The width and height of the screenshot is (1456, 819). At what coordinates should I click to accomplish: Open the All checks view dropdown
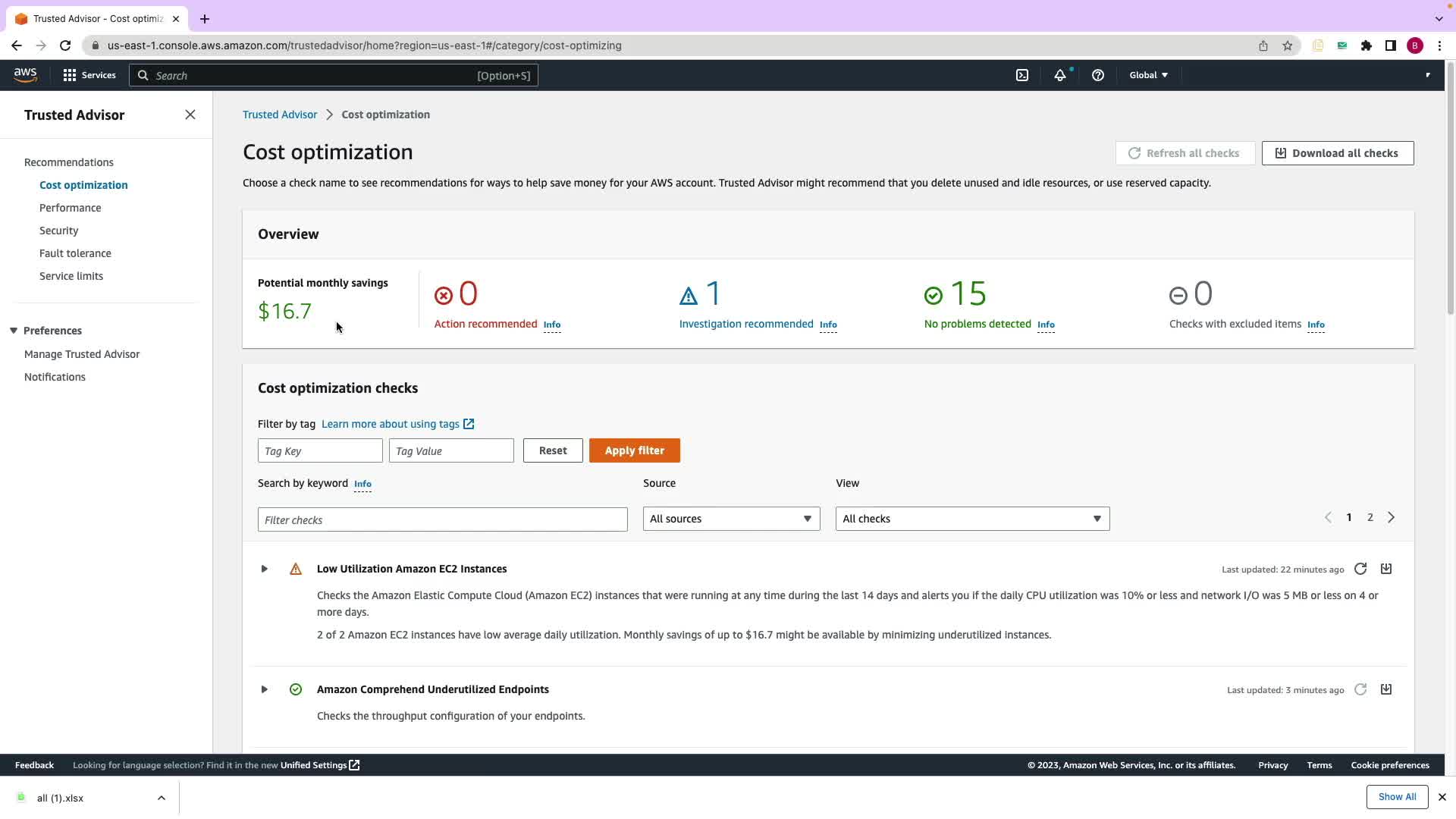point(972,519)
